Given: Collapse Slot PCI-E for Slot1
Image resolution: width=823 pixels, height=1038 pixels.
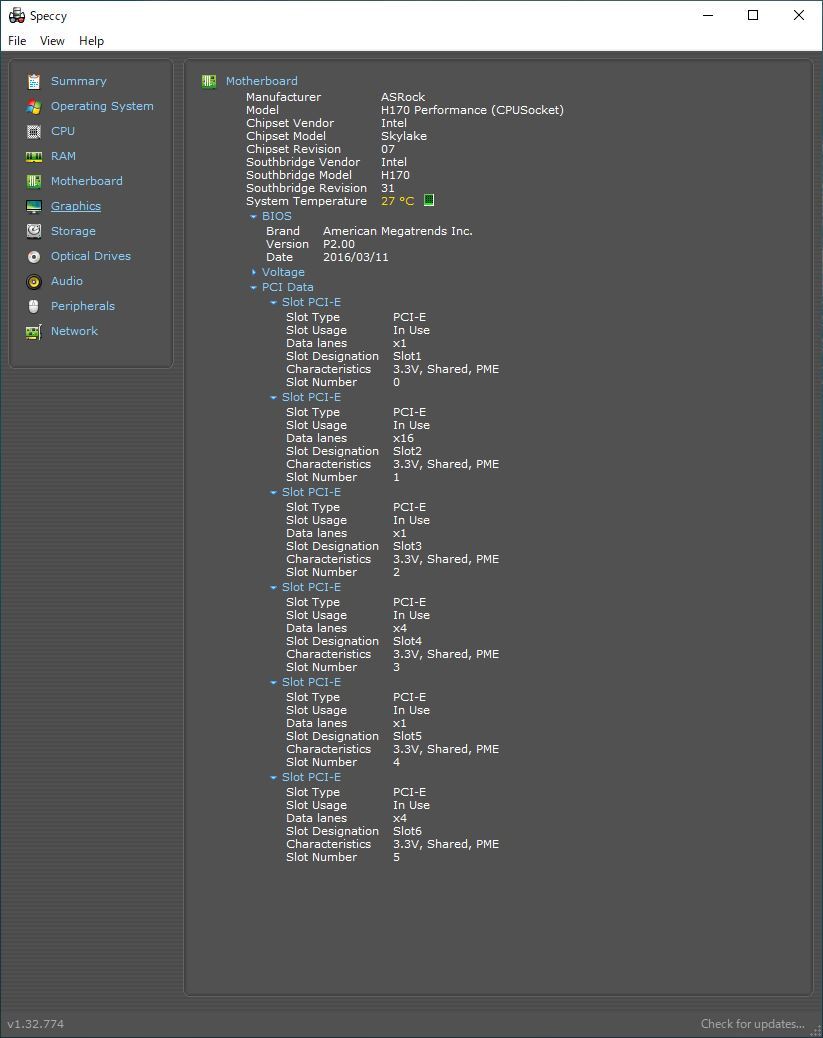Looking at the screenshot, I should pos(273,303).
